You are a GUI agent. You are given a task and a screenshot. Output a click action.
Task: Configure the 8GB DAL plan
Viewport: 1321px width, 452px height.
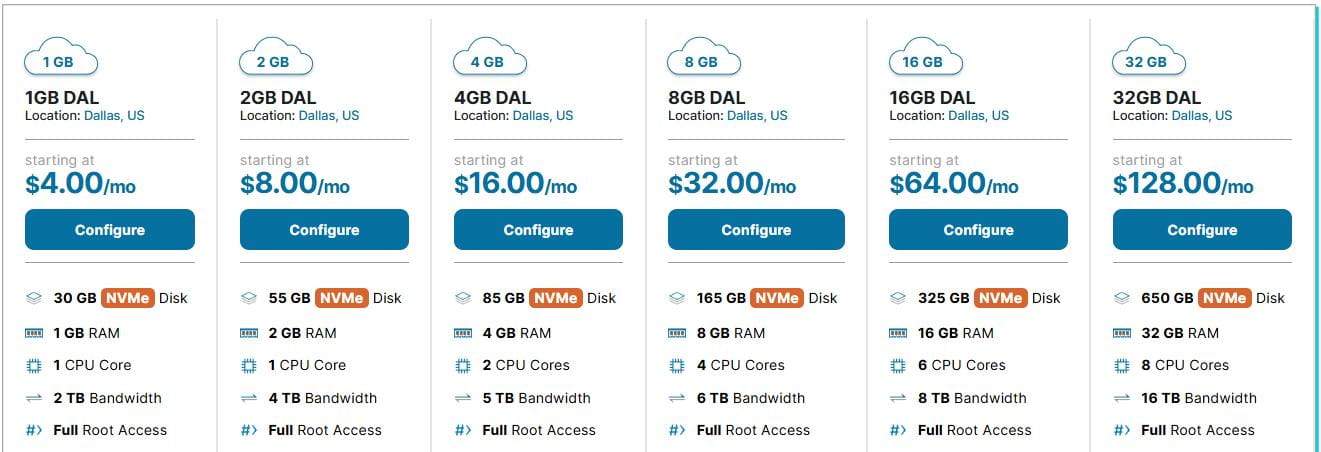point(756,230)
